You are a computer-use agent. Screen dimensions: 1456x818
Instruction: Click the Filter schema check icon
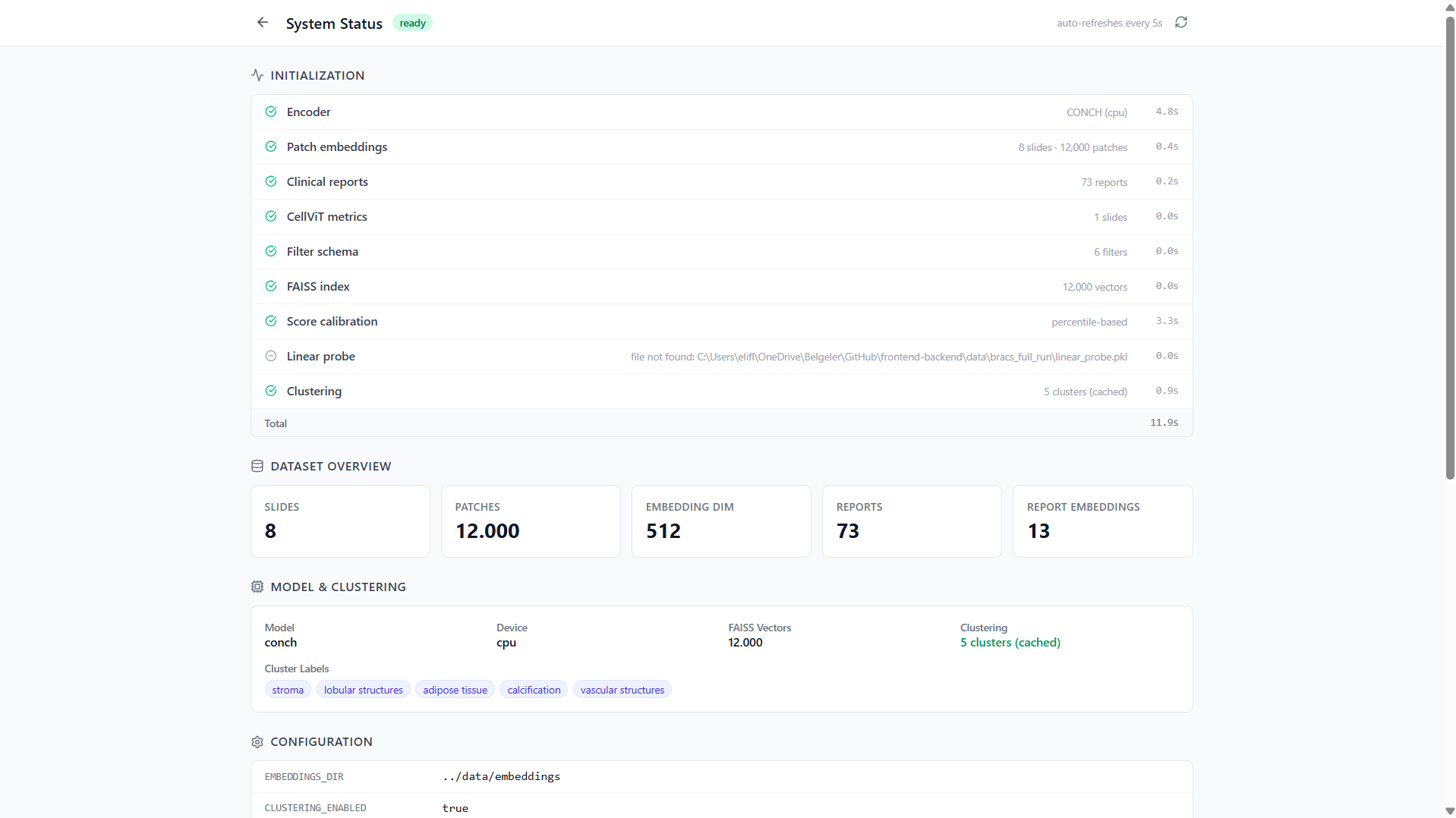(271, 251)
